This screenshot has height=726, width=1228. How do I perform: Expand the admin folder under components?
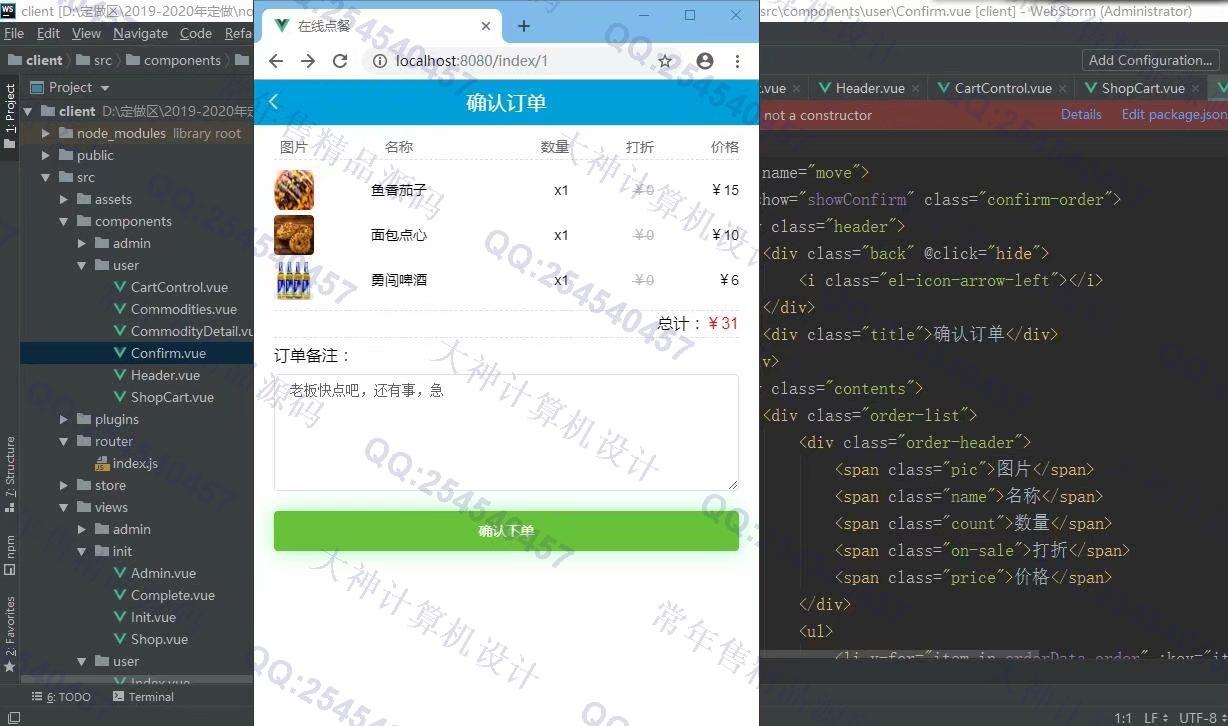pos(82,243)
